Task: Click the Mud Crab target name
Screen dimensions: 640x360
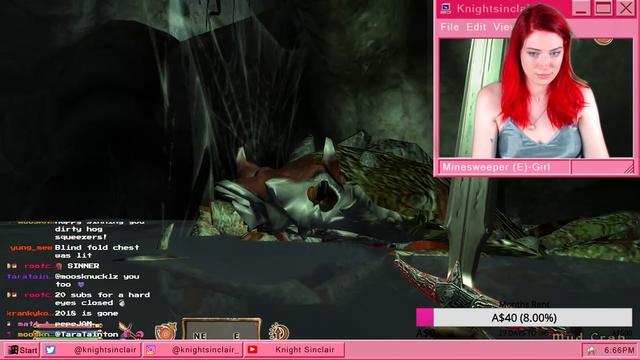Action: click(589, 336)
